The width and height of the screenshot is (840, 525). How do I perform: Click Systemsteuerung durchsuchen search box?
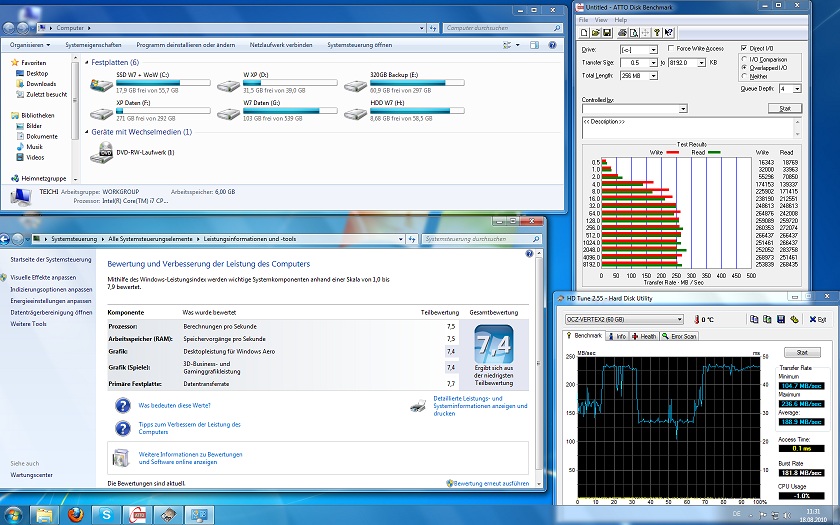tap(481, 239)
